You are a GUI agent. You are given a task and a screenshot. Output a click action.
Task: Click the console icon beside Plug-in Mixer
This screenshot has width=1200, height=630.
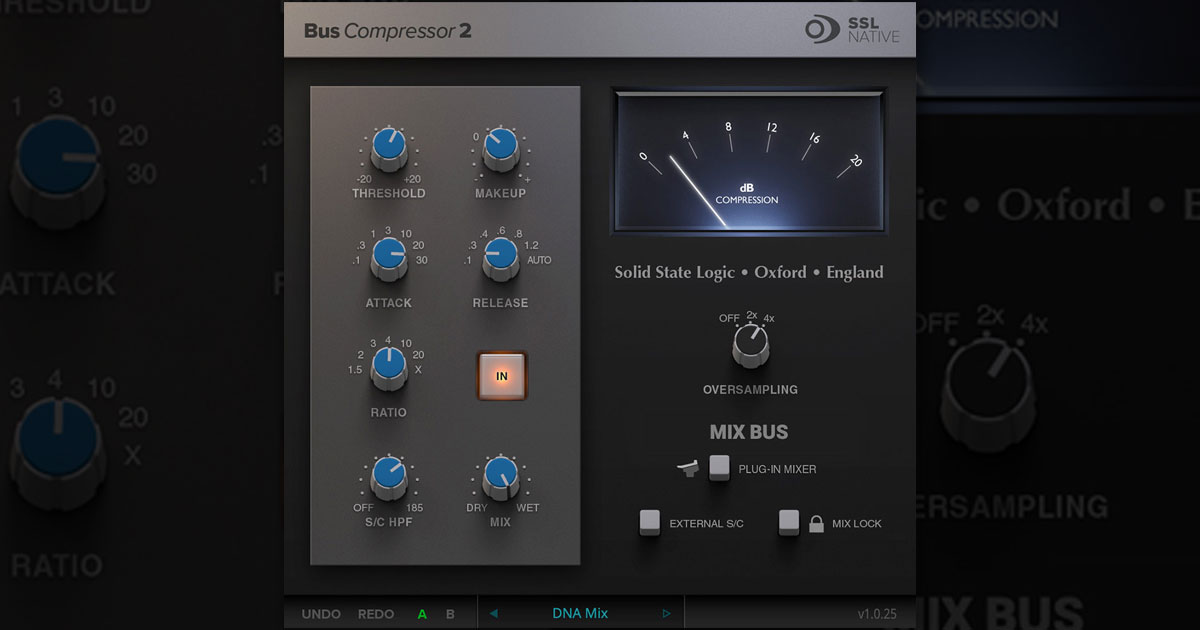690,467
